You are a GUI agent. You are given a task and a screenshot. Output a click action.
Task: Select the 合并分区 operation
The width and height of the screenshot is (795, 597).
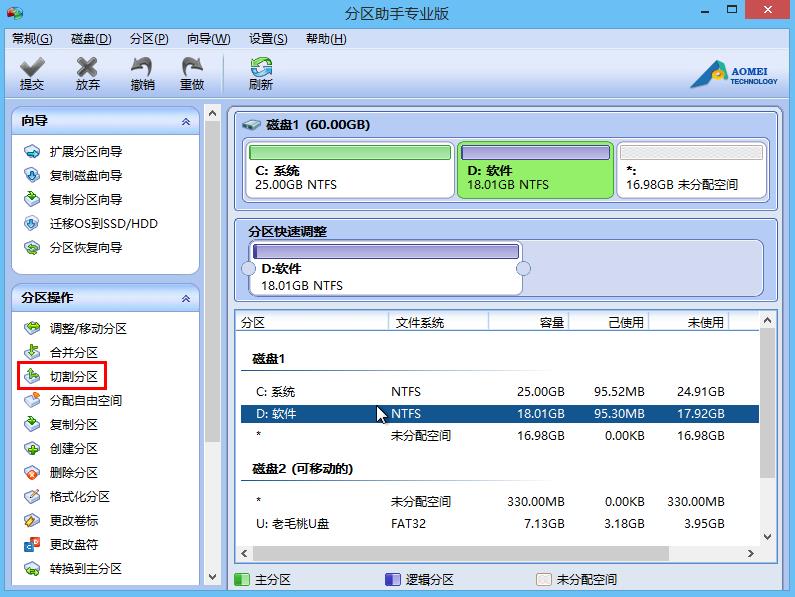point(61,352)
